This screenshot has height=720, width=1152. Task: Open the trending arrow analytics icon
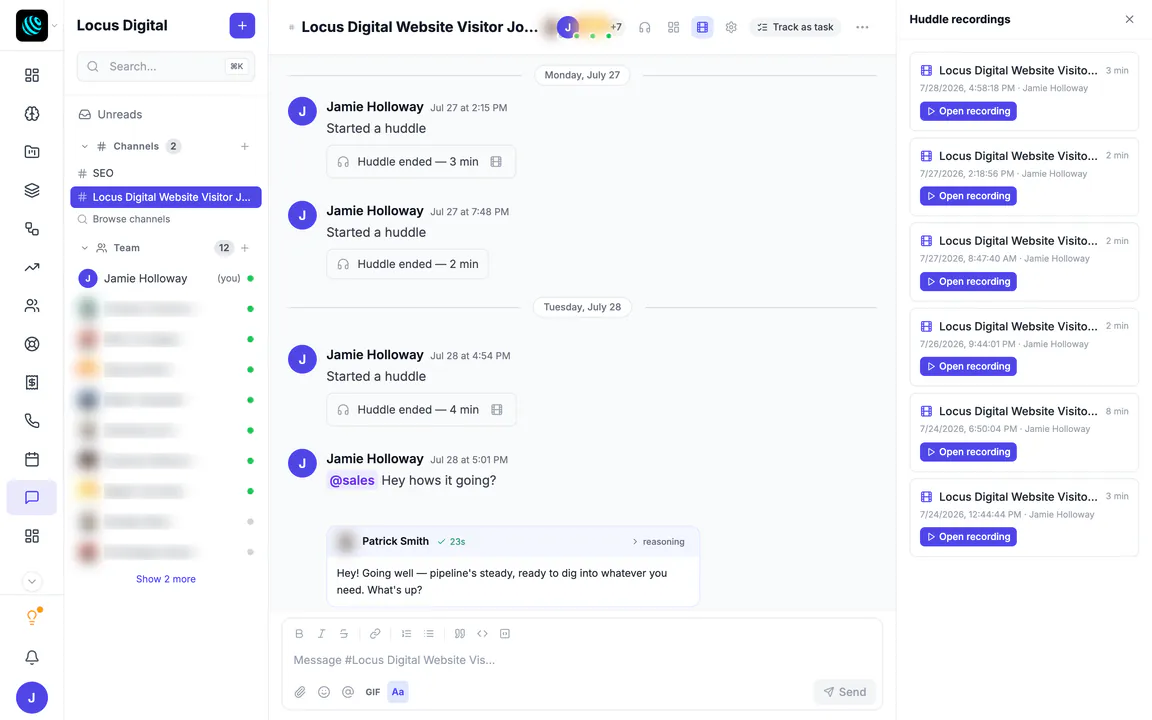[32, 267]
